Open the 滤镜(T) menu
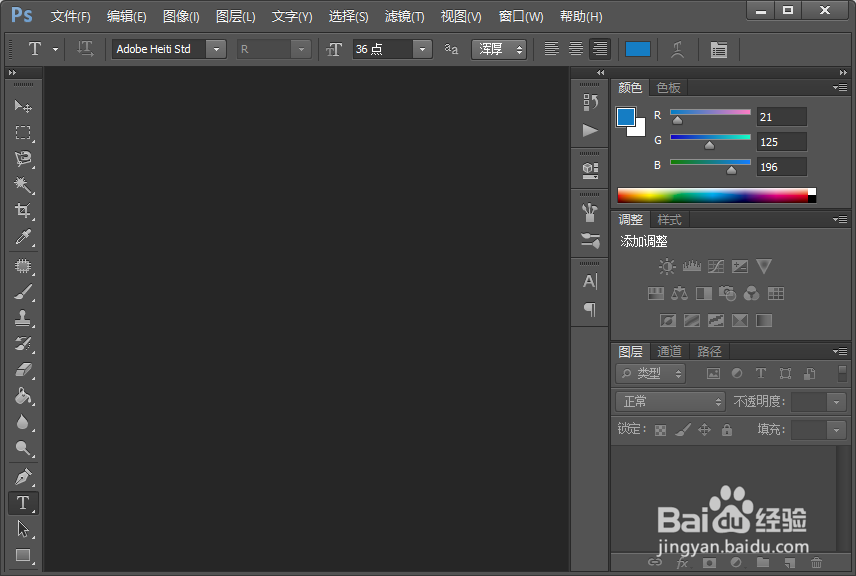The height and width of the screenshot is (576, 856). point(405,16)
